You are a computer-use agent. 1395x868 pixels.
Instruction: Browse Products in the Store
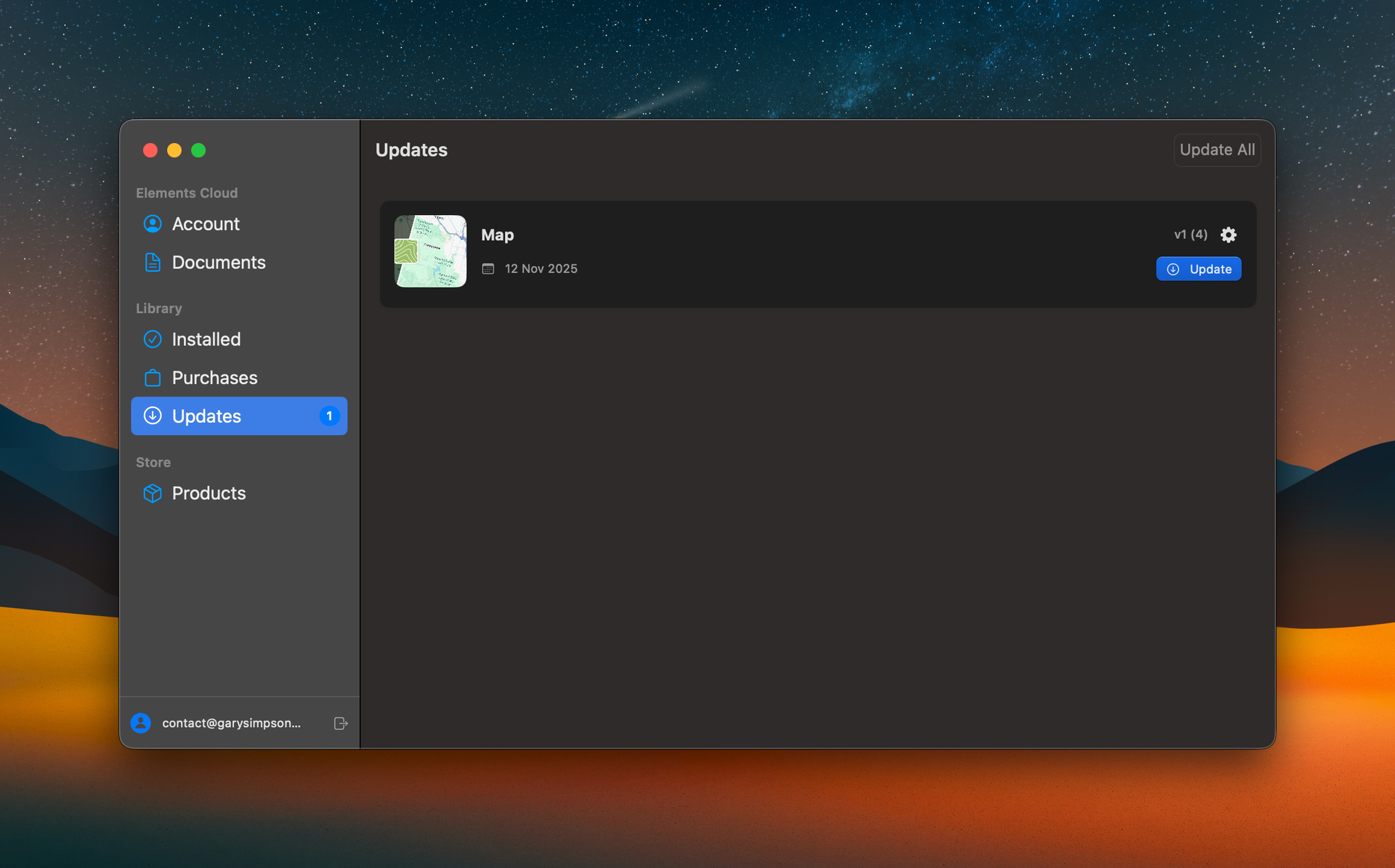(x=209, y=493)
